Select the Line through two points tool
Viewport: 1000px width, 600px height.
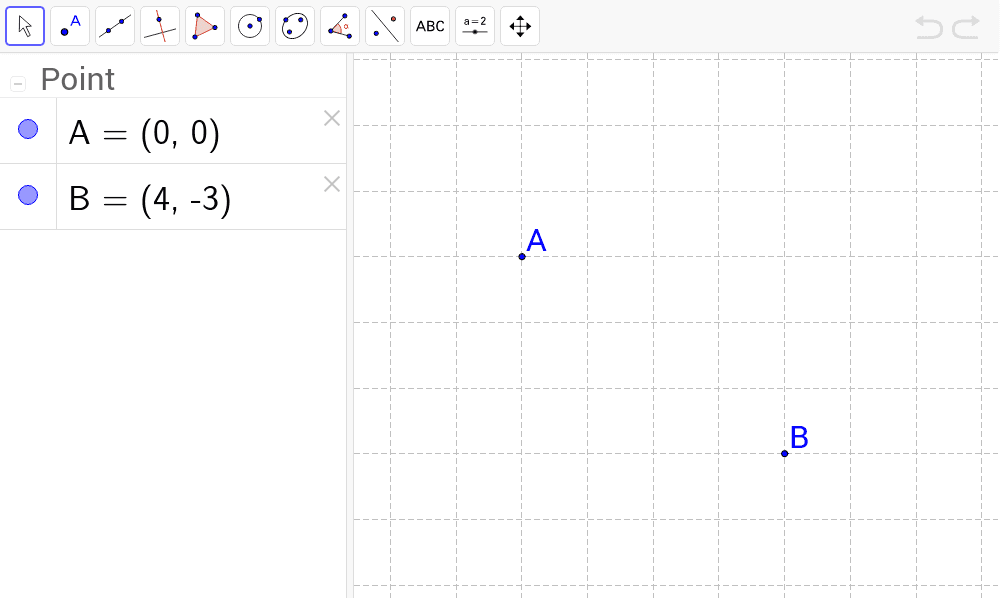[115, 26]
